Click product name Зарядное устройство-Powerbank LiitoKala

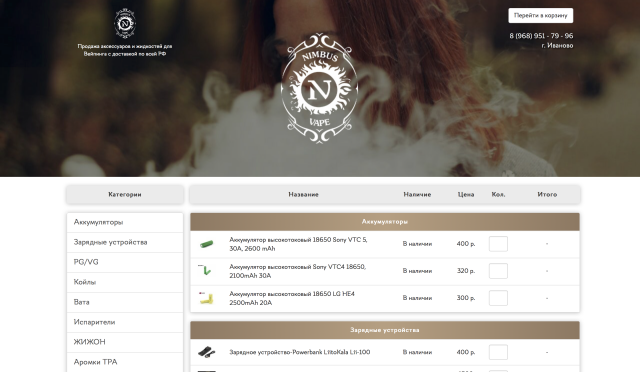pos(300,352)
